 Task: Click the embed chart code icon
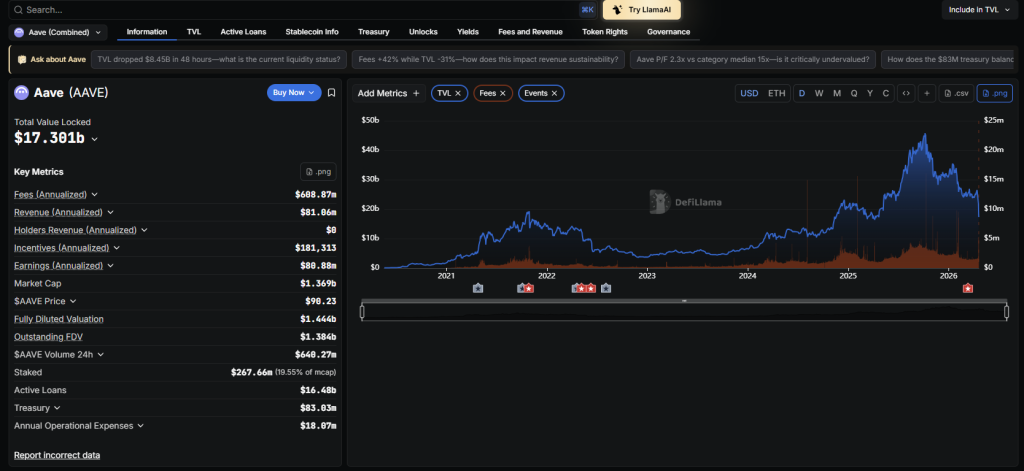click(905, 93)
